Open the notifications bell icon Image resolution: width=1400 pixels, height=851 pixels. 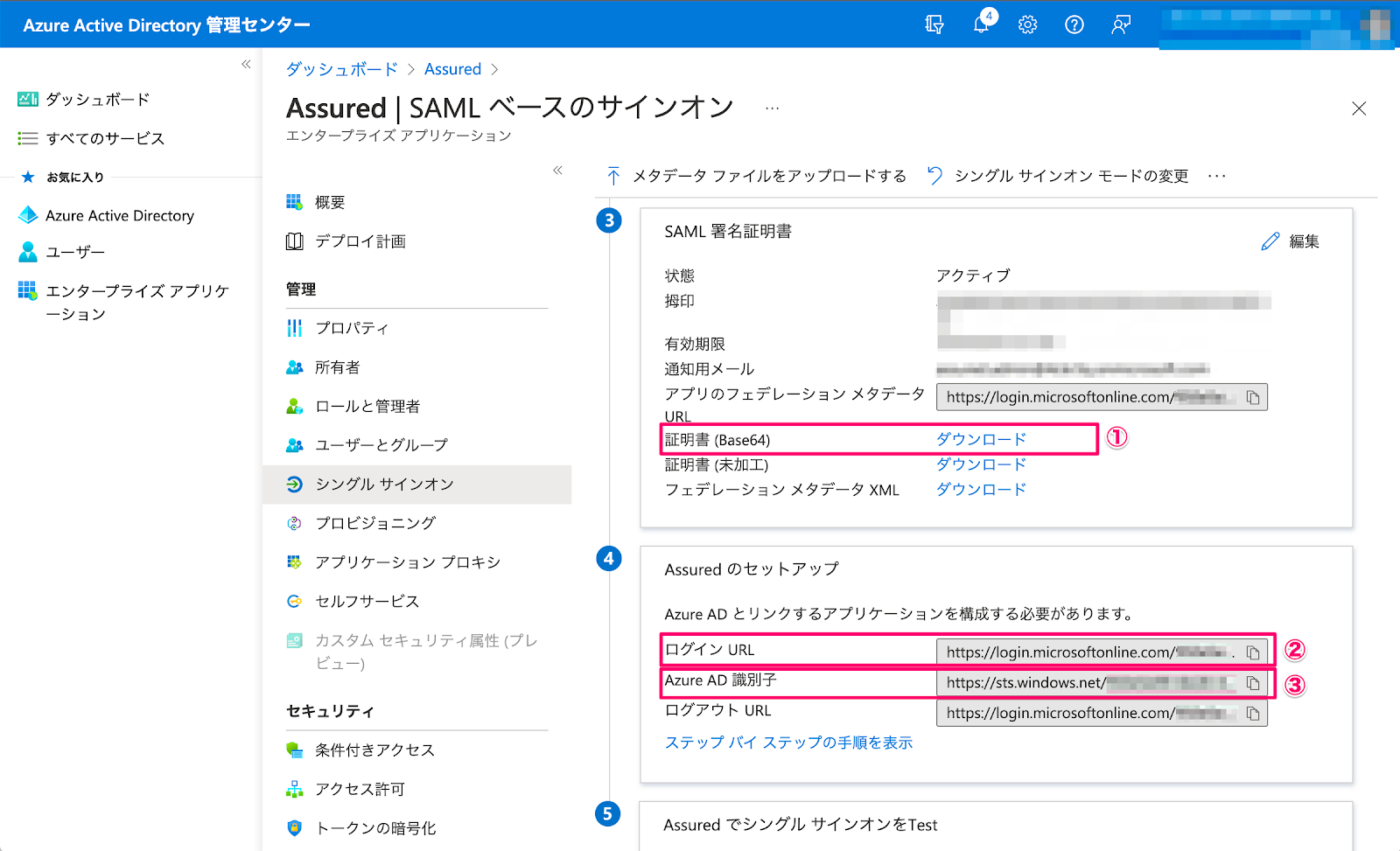coord(982,24)
